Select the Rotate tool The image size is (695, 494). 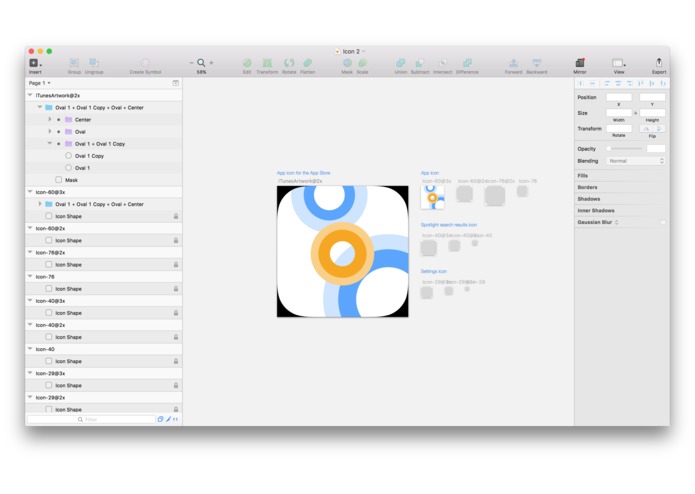[289, 63]
